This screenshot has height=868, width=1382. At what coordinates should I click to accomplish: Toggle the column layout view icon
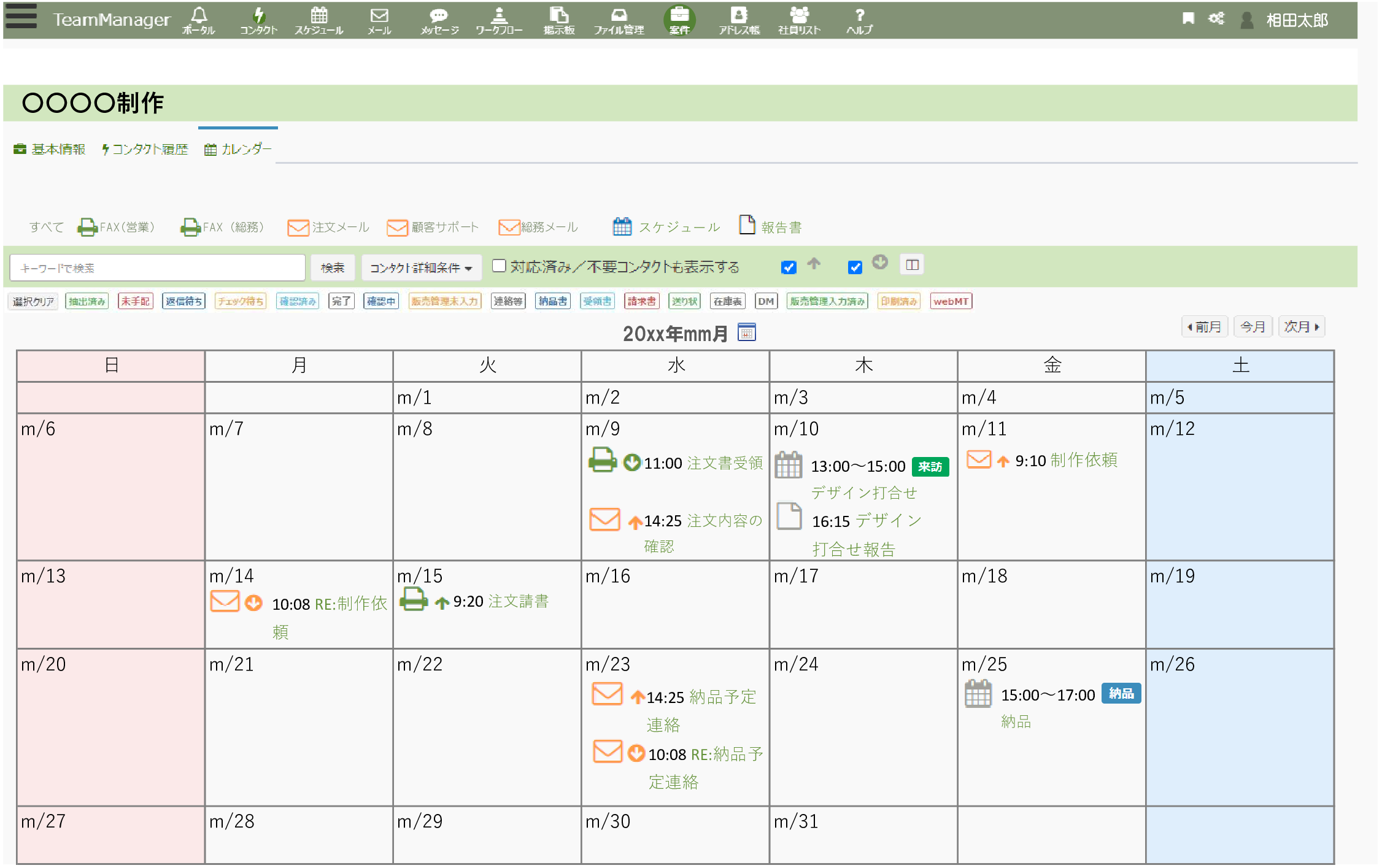[912, 265]
